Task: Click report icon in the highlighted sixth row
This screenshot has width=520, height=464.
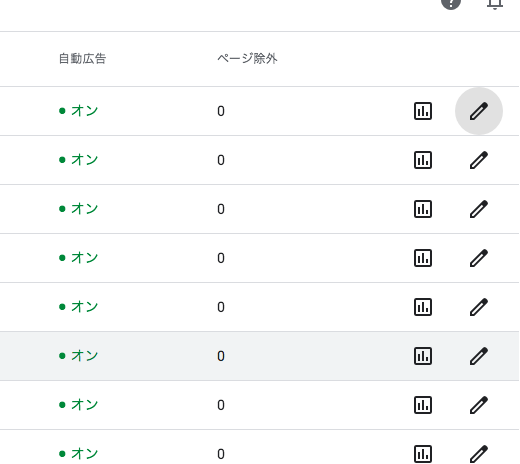Action: click(x=423, y=356)
